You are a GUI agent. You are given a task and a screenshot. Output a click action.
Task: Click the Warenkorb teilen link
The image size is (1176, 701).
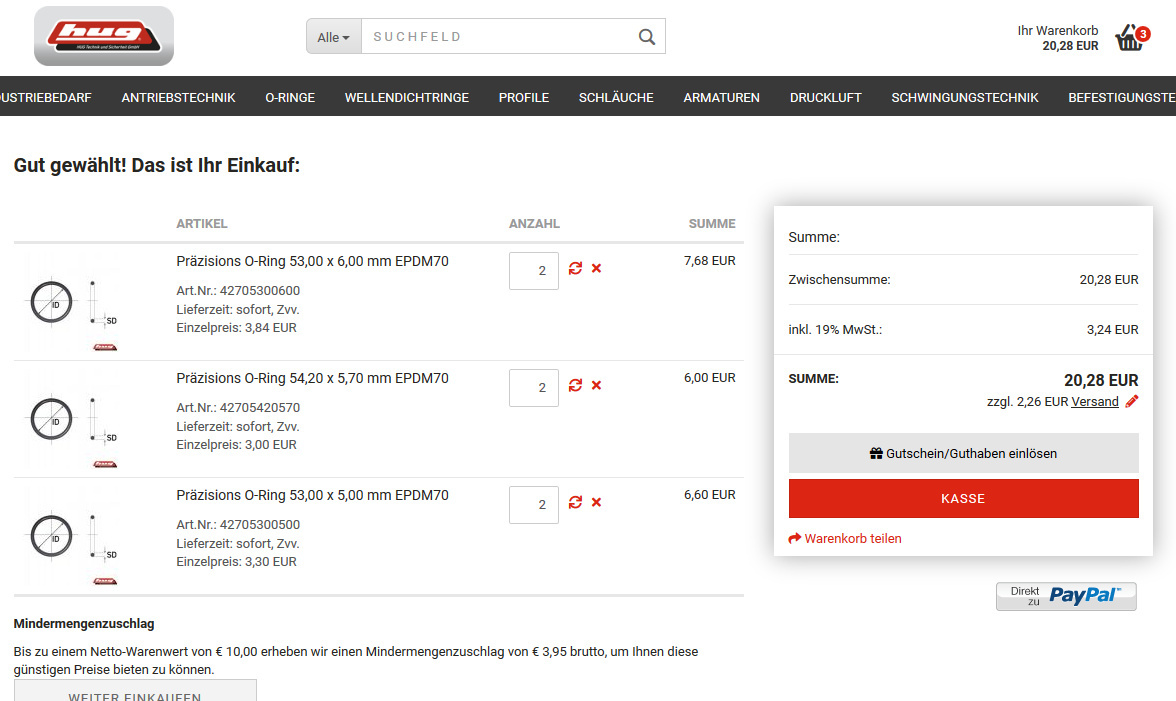coord(845,538)
